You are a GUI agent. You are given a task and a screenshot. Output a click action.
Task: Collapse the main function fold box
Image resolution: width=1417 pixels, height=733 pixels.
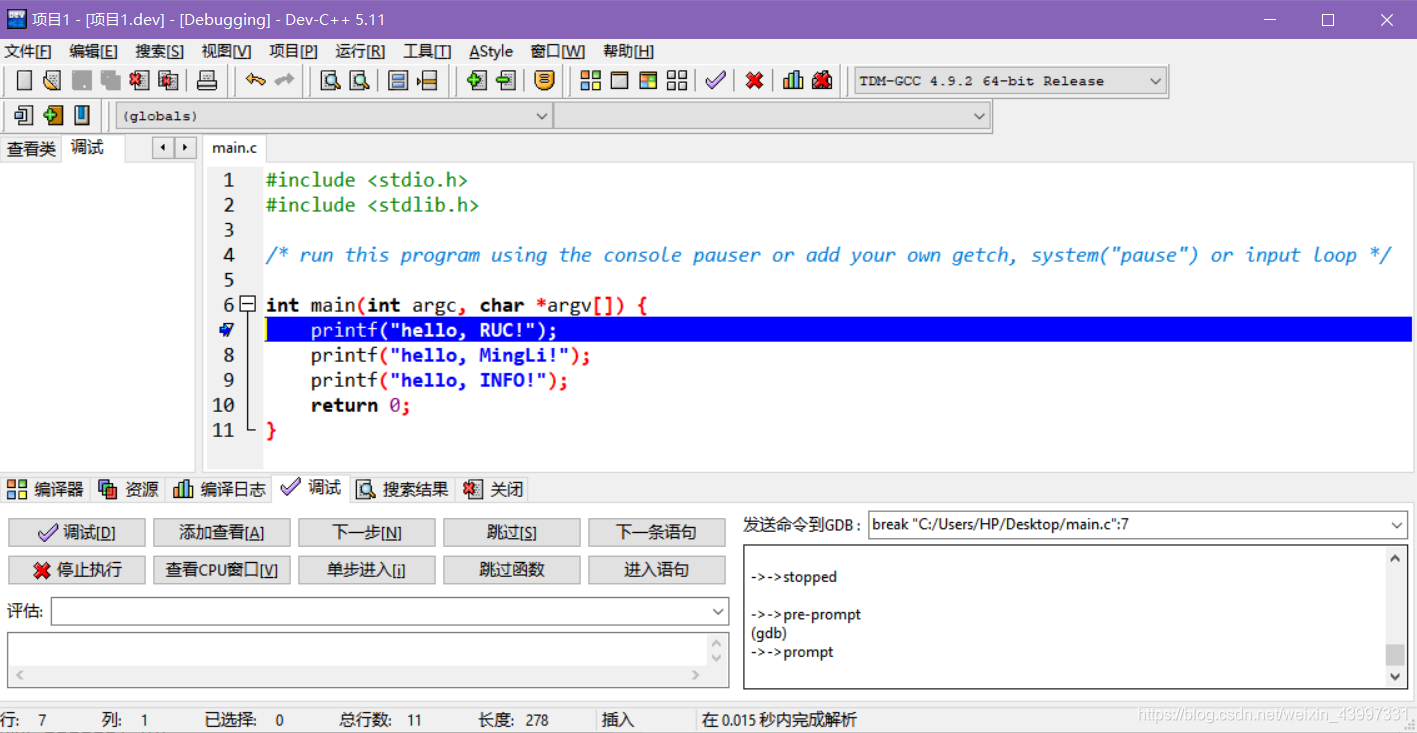[247, 304]
